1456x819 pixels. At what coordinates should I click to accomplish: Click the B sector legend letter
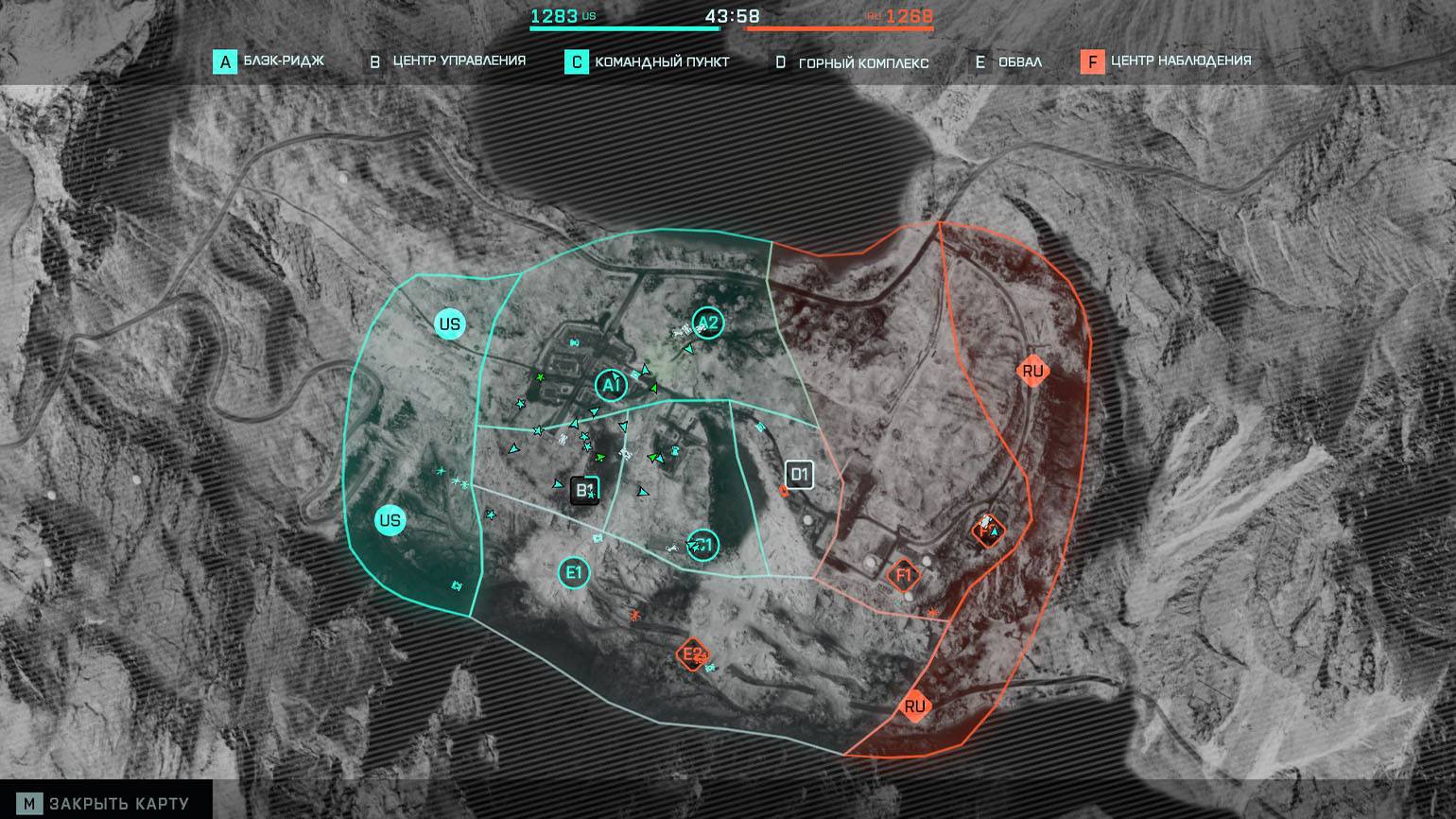pos(374,62)
